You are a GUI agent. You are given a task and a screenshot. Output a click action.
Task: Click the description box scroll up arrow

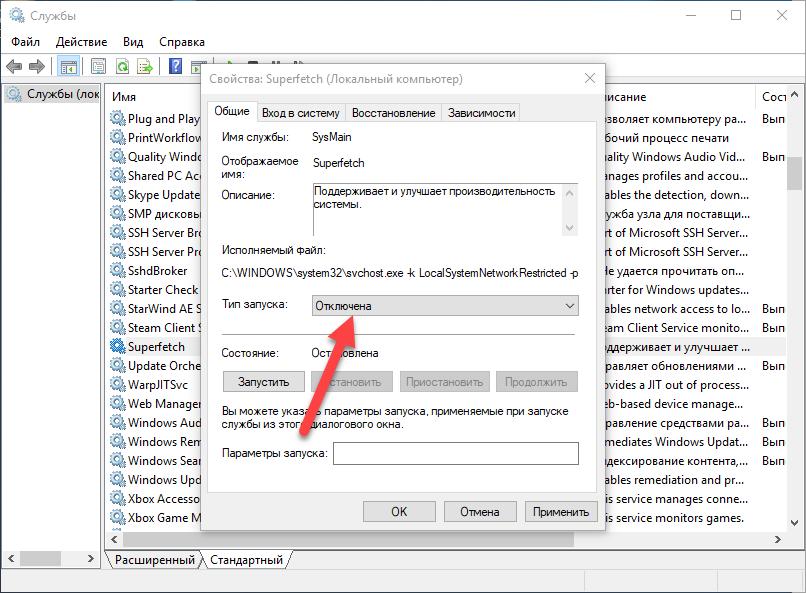click(x=570, y=193)
